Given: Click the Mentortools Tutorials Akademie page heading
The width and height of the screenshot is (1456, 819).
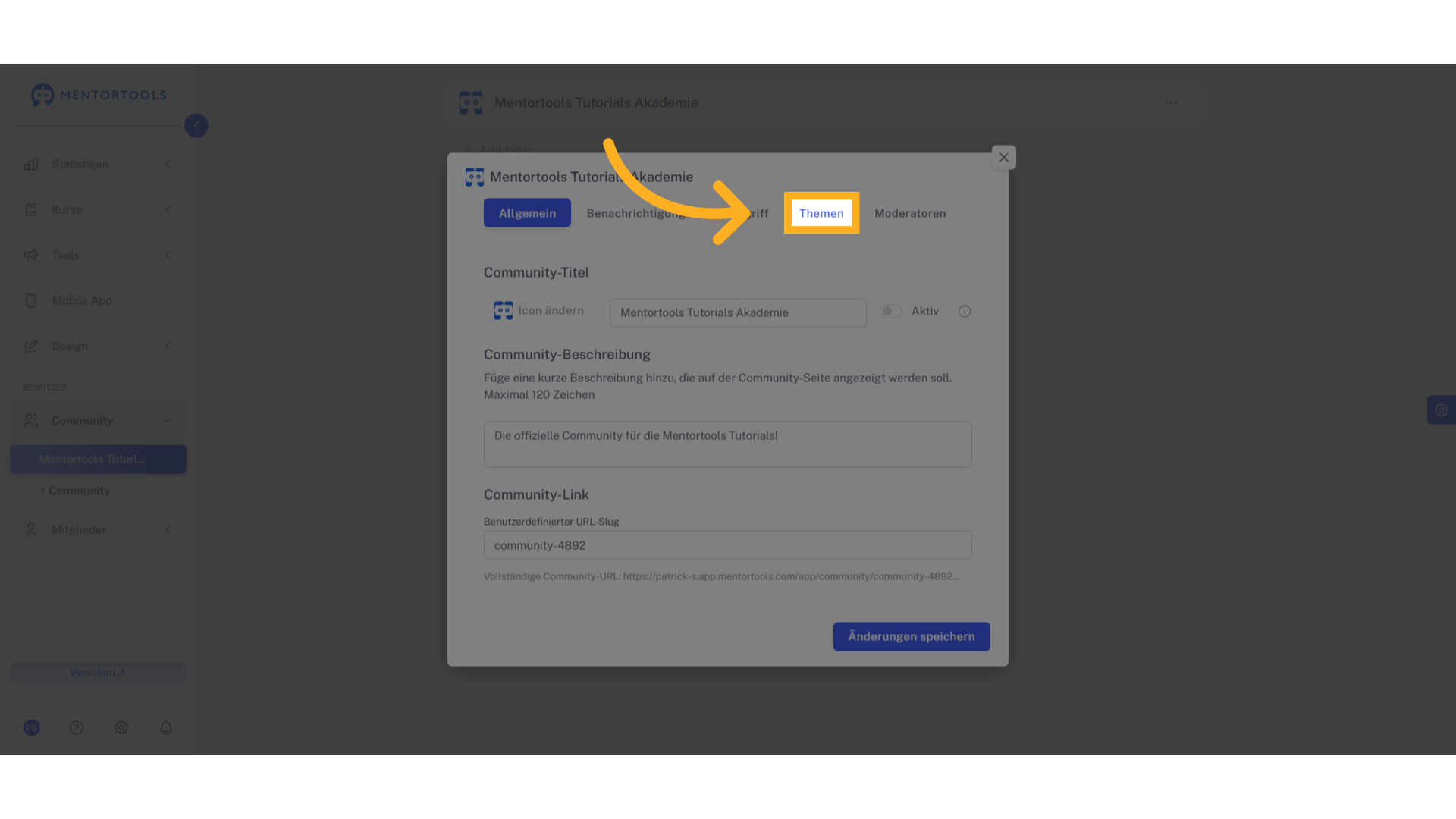Looking at the screenshot, I should pyautogui.click(x=596, y=103).
